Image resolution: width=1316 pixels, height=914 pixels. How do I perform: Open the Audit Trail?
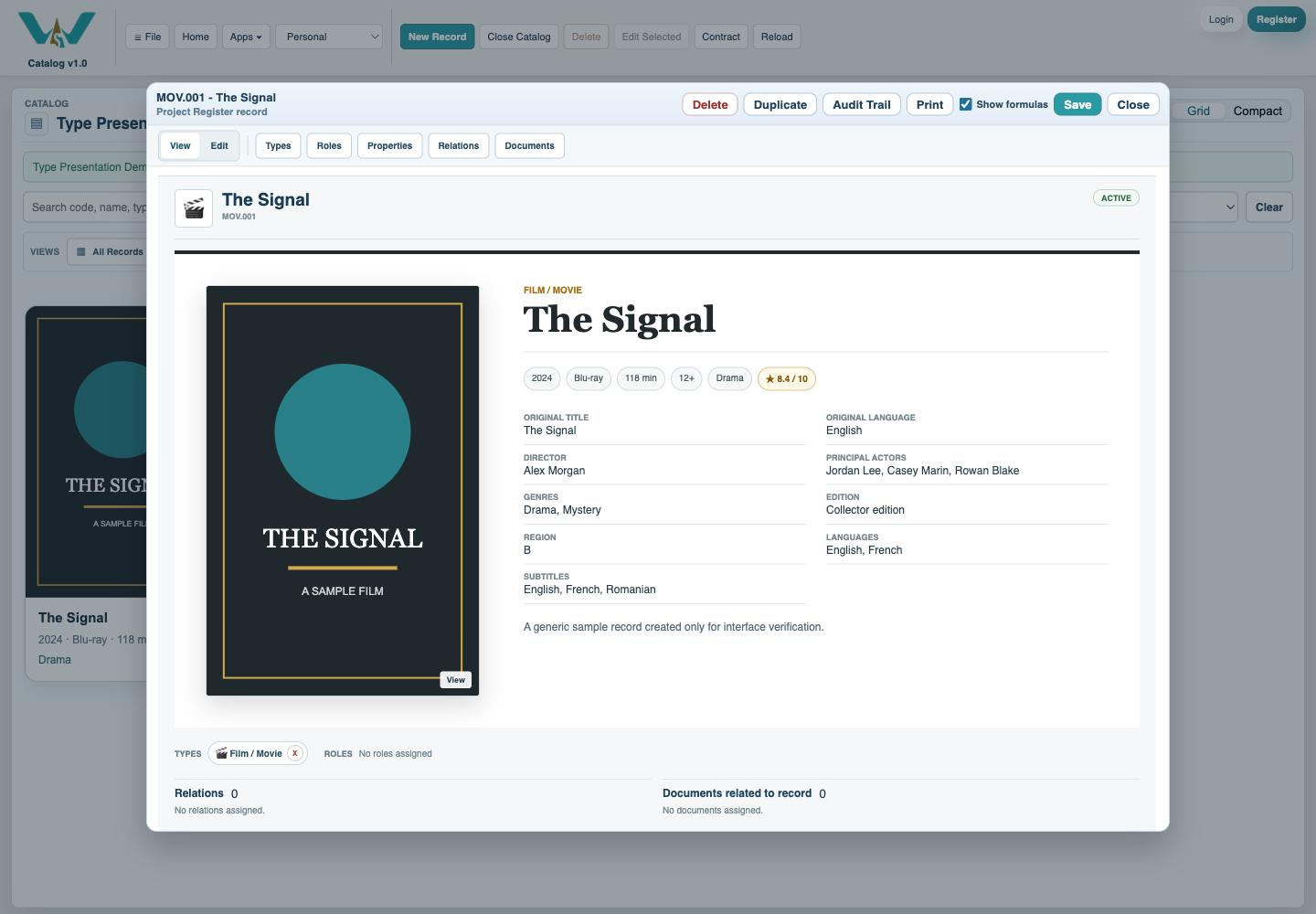tap(862, 104)
